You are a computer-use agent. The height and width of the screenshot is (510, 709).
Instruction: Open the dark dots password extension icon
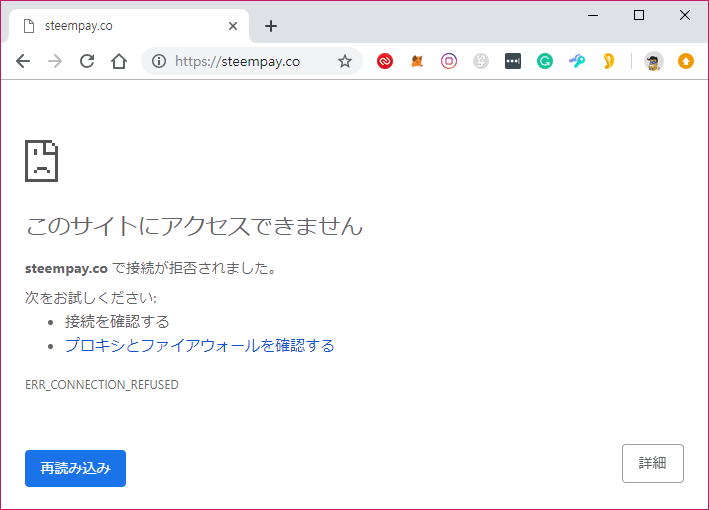click(x=513, y=61)
